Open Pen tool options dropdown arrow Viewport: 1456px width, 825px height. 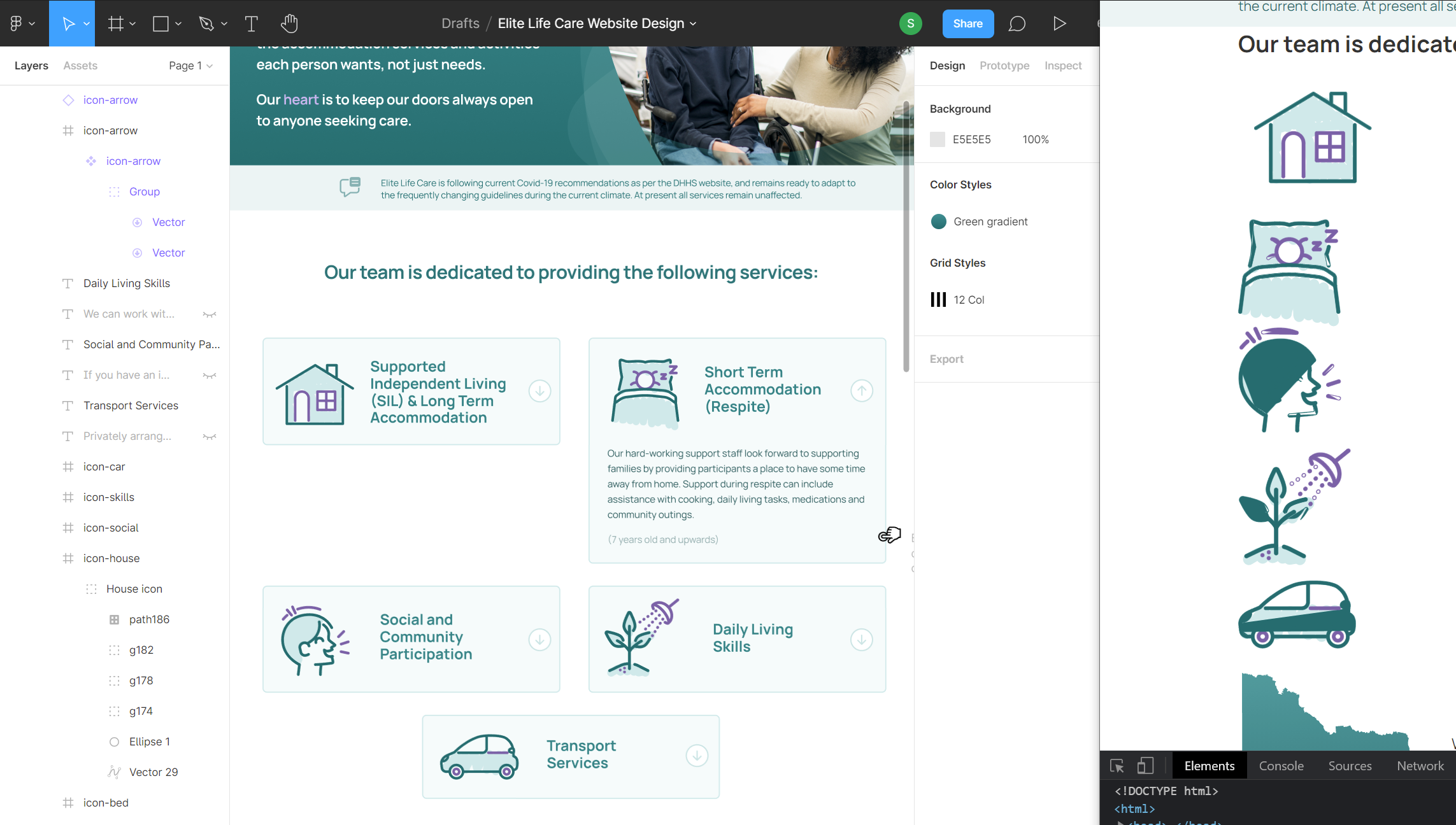click(224, 24)
